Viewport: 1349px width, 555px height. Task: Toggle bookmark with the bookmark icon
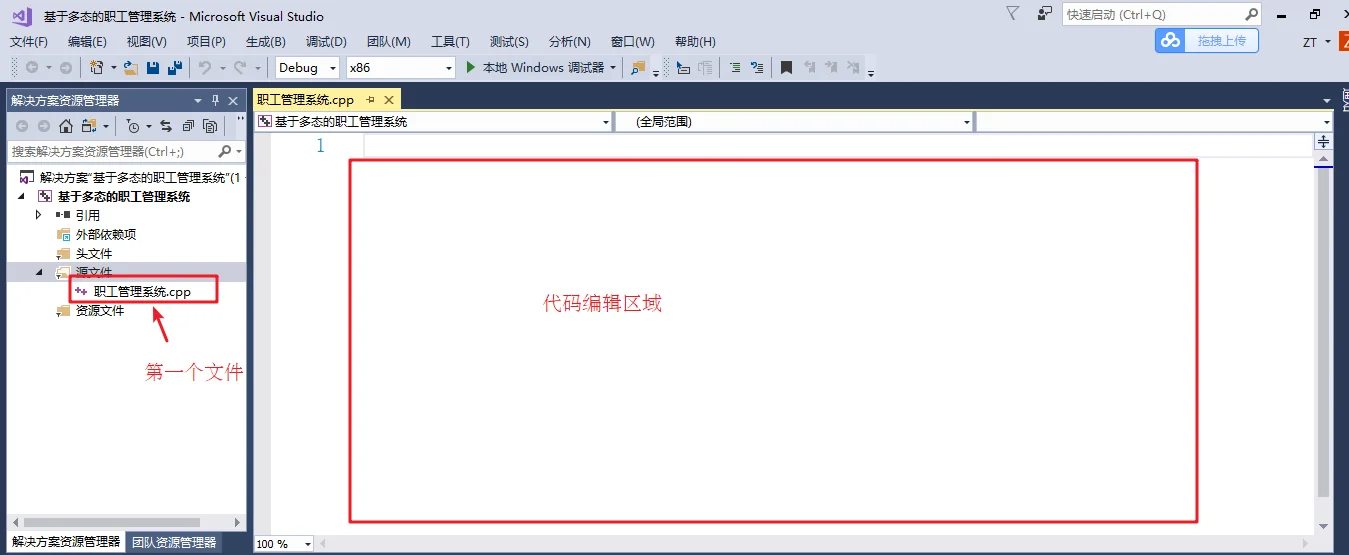(786, 67)
